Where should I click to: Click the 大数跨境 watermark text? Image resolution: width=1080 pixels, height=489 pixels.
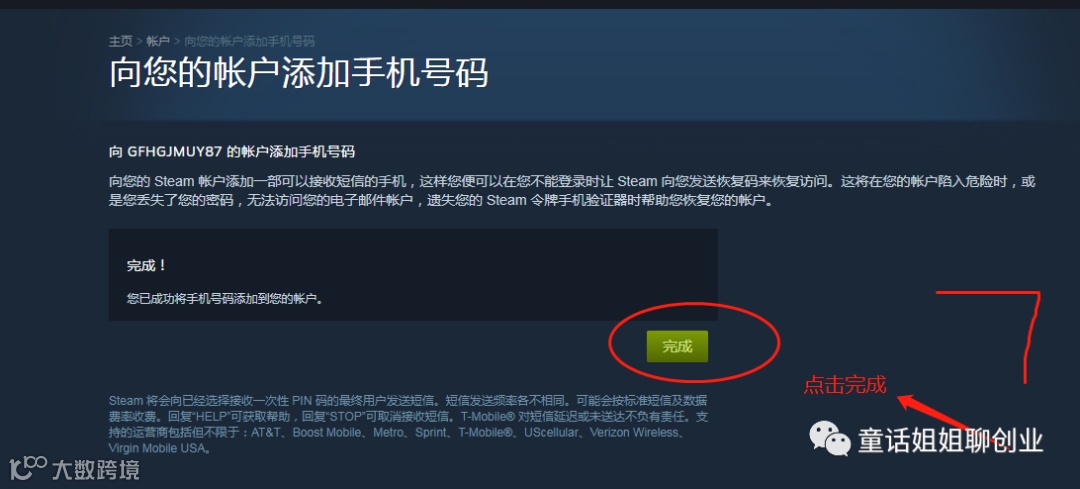coord(96,469)
